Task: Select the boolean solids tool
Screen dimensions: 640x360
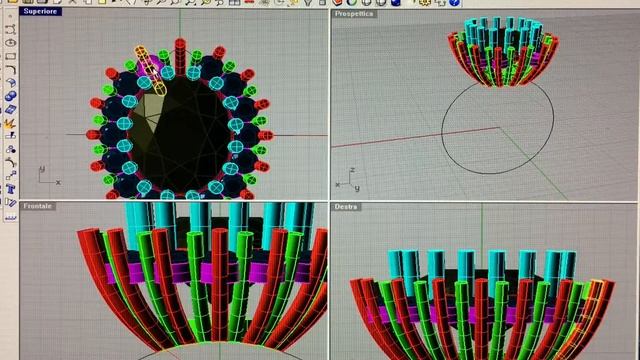Action: pyautogui.click(x=11, y=96)
